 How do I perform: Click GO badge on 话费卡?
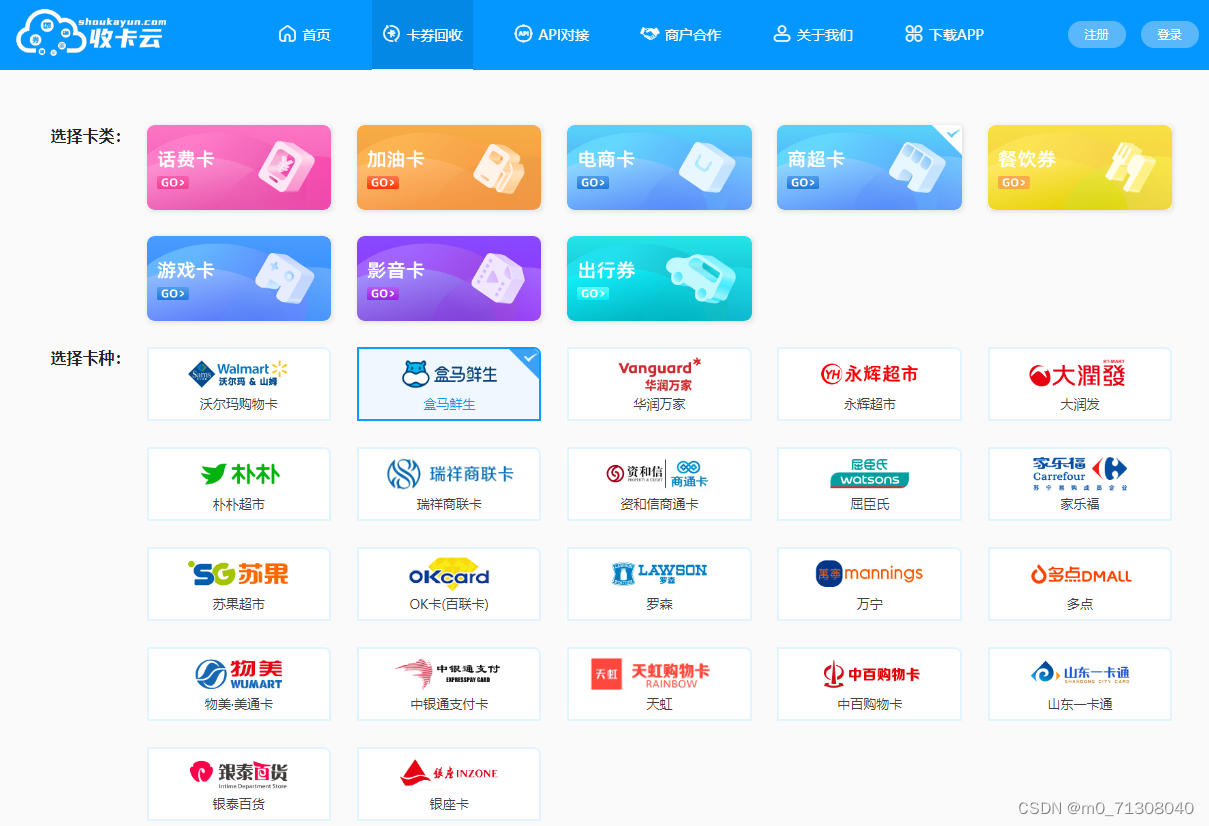pos(172,183)
